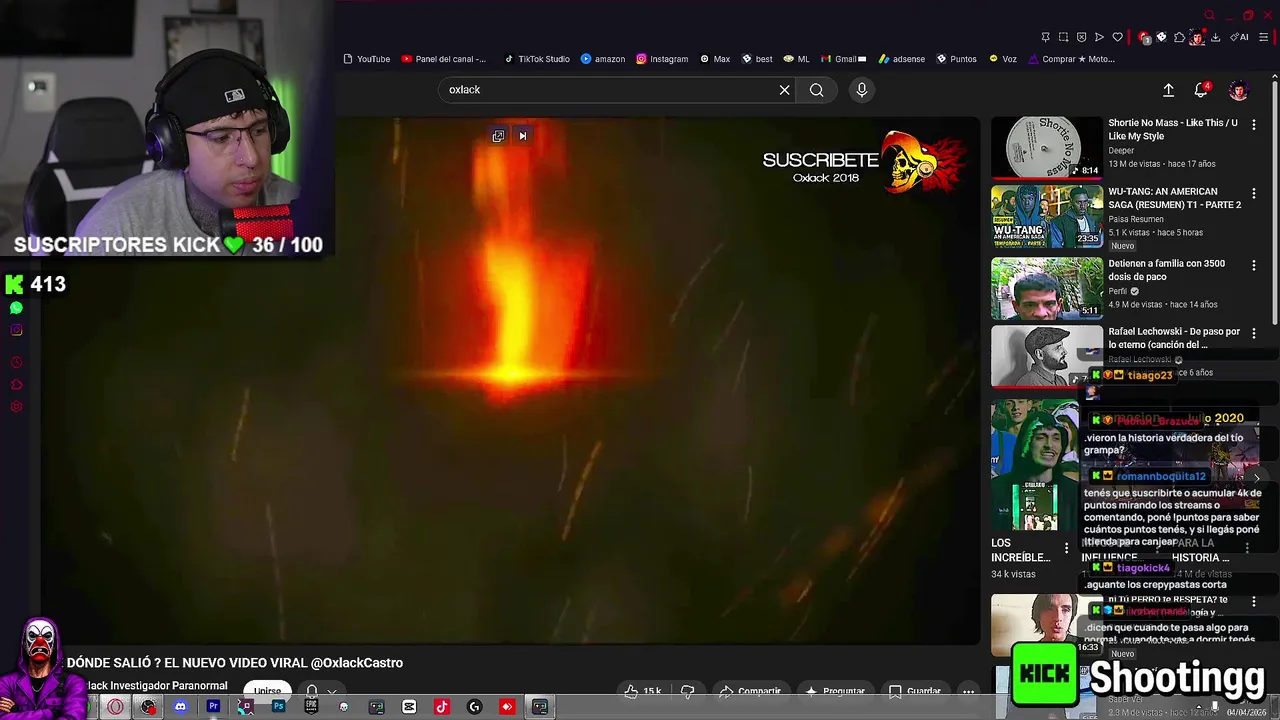
Task: Open the best bookmark
Action: pyautogui.click(x=757, y=59)
